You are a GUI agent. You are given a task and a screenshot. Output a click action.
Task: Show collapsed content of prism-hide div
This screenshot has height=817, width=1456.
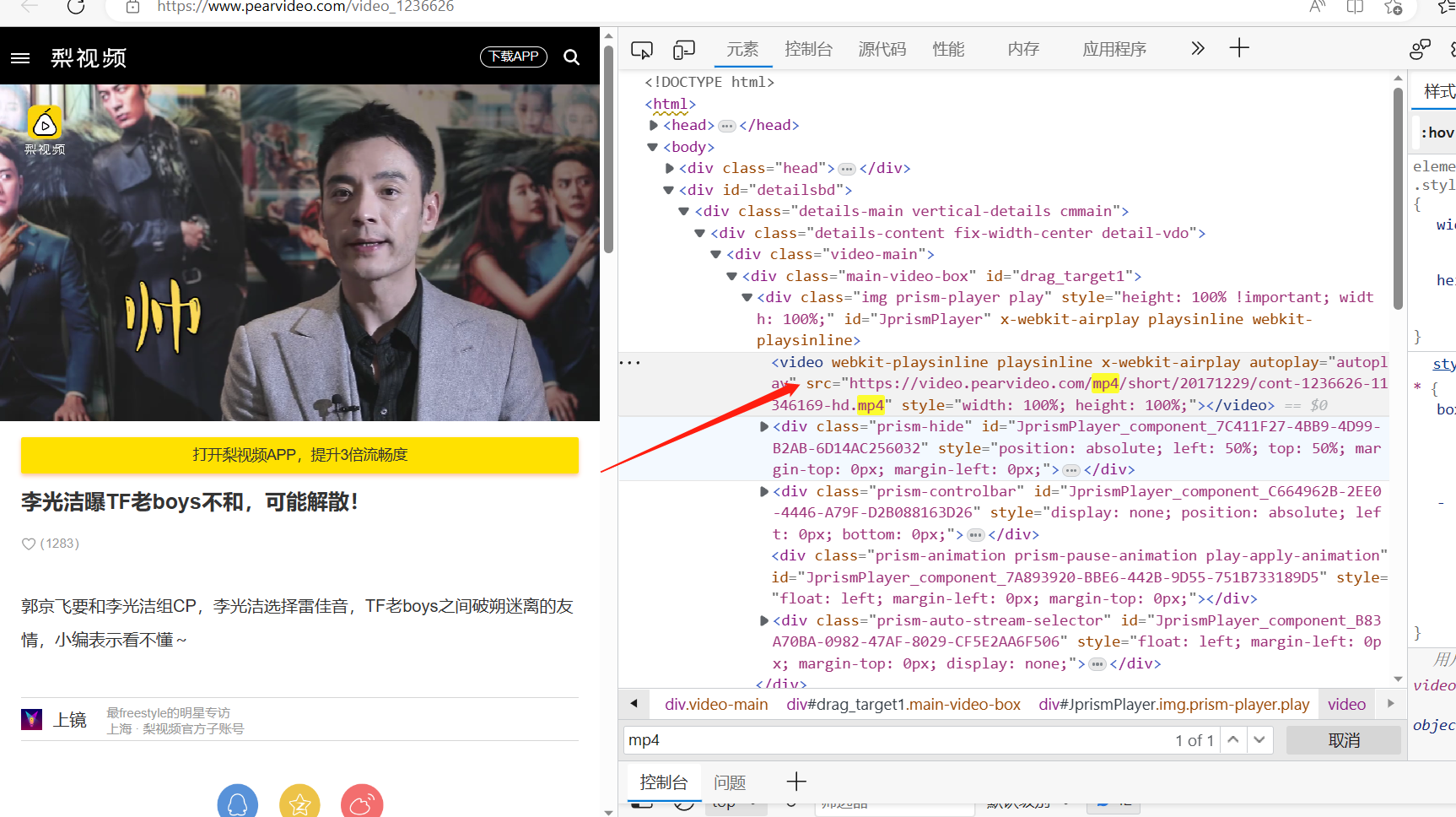pos(1071,470)
